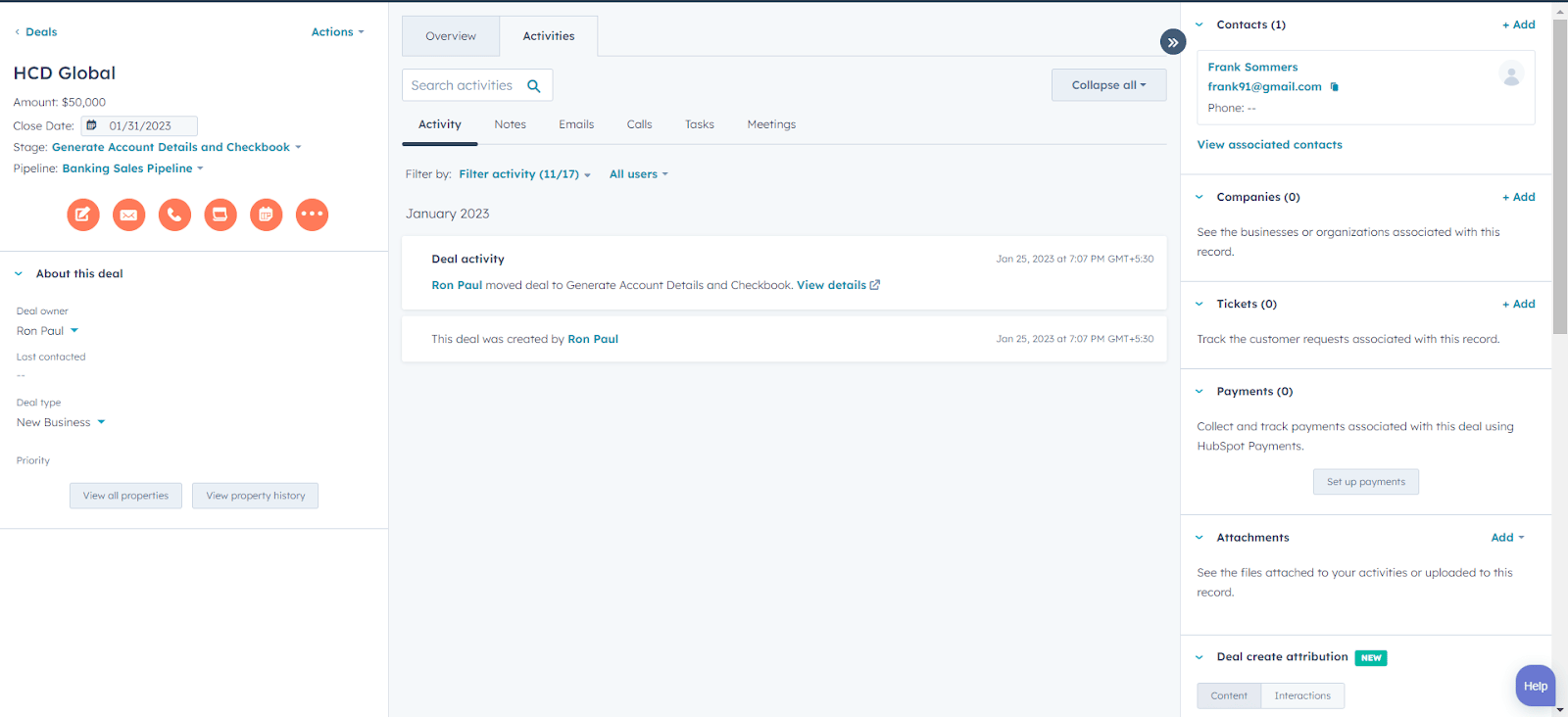Open View associated contacts link
The height and width of the screenshot is (717, 1568).
coord(1270,145)
